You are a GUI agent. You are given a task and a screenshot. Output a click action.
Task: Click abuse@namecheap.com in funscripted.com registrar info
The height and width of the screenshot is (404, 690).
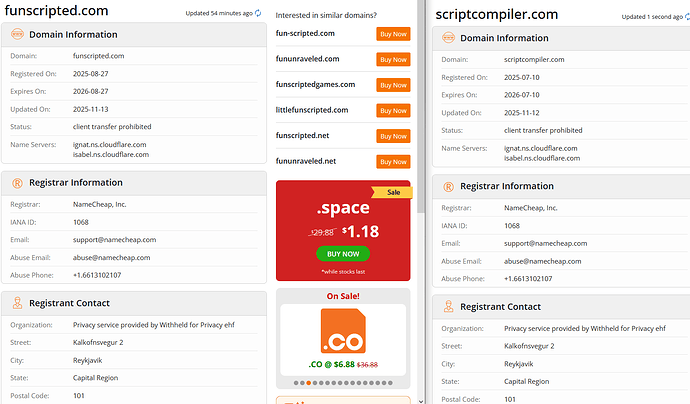[x=111, y=257]
